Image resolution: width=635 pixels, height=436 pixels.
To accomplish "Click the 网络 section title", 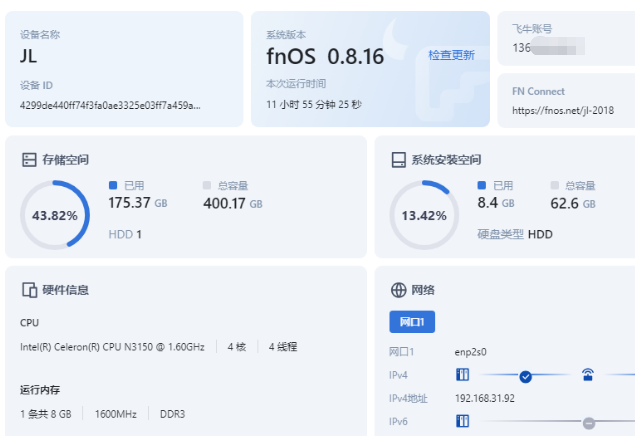I will point(423,290).
